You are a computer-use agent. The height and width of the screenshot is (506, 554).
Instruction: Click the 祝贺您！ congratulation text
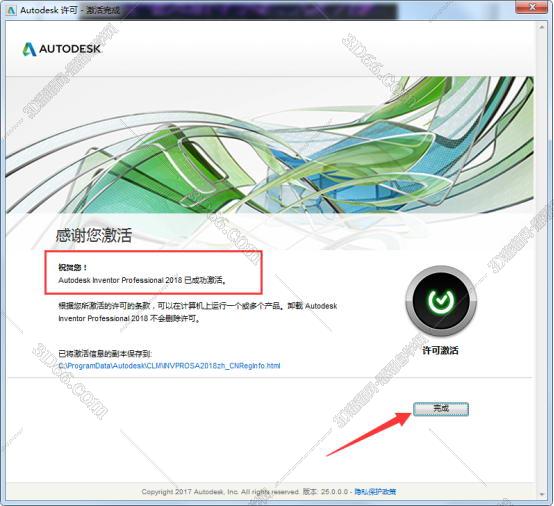point(72,267)
